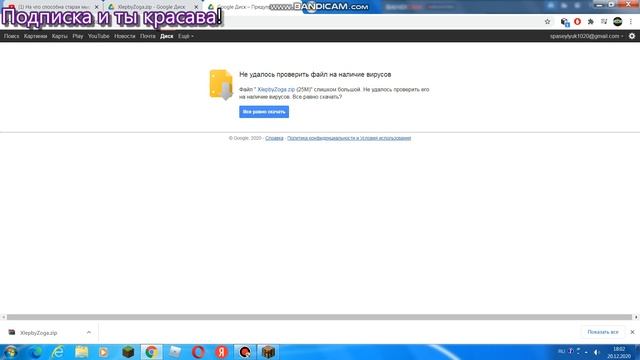
Task: Close the first YouTube browser tab
Action: 96,7
